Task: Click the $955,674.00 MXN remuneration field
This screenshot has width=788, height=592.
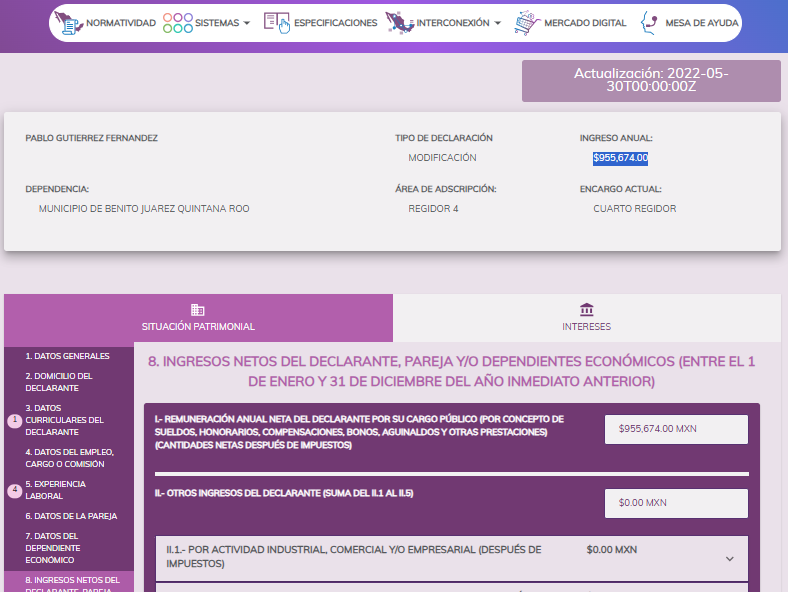Action: [676, 429]
